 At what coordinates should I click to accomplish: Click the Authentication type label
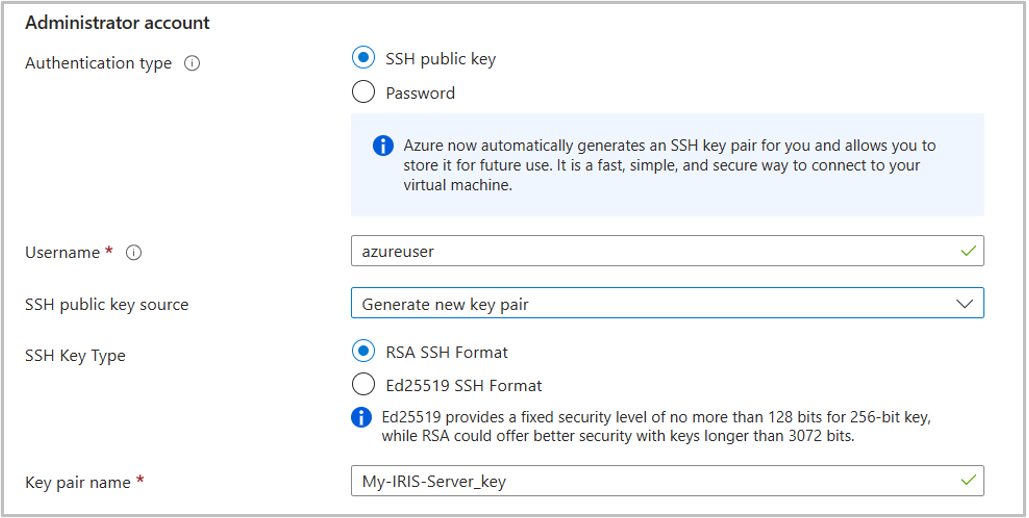pos(98,63)
